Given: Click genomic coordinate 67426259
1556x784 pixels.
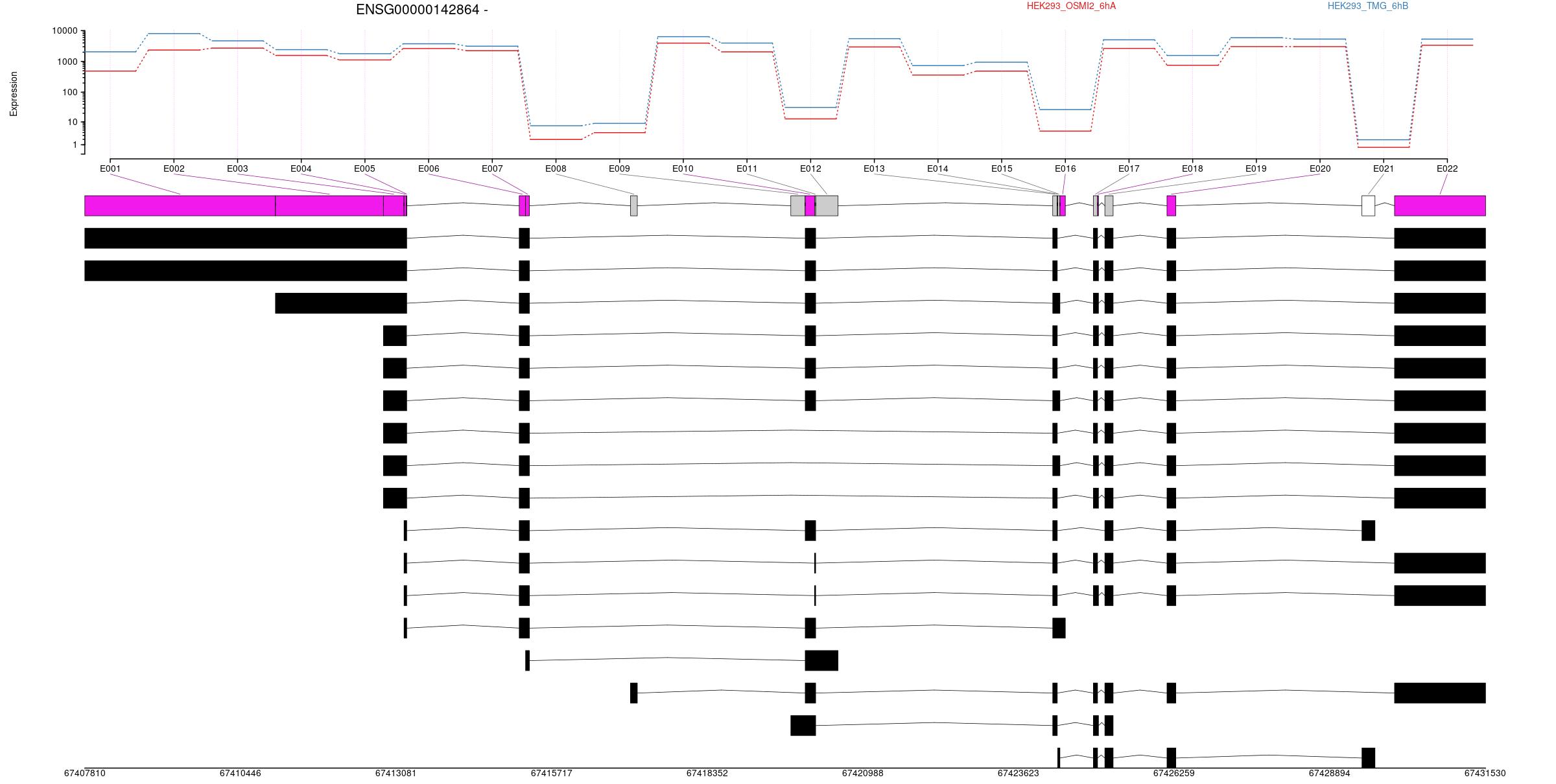Looking at the screenshot, I should [x=1174, y=773].
